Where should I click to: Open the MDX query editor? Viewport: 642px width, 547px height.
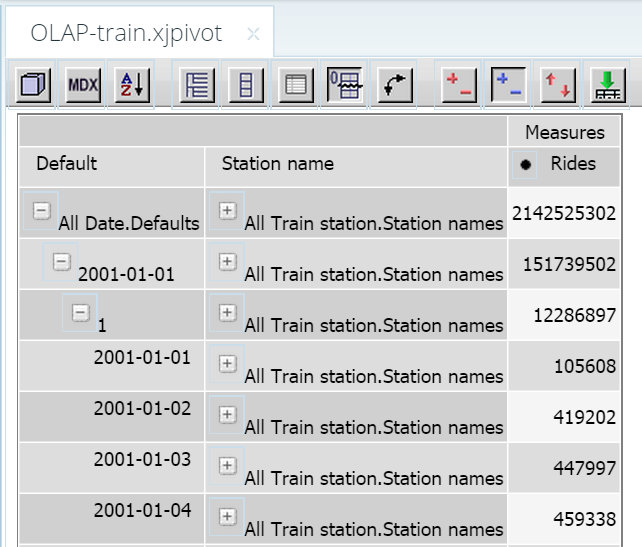[83, 85]
